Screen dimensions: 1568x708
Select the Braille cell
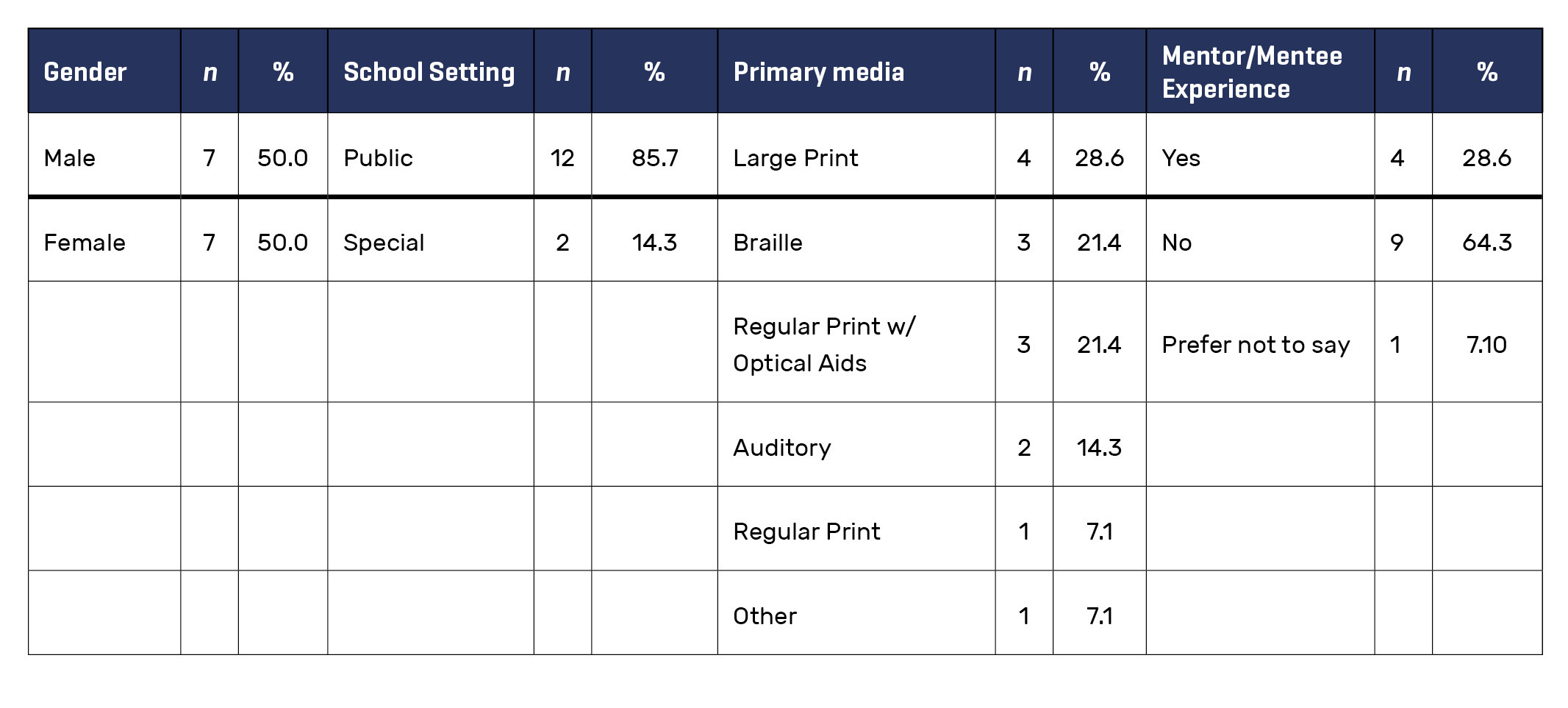pyautogui.click(x=767, y=243)
